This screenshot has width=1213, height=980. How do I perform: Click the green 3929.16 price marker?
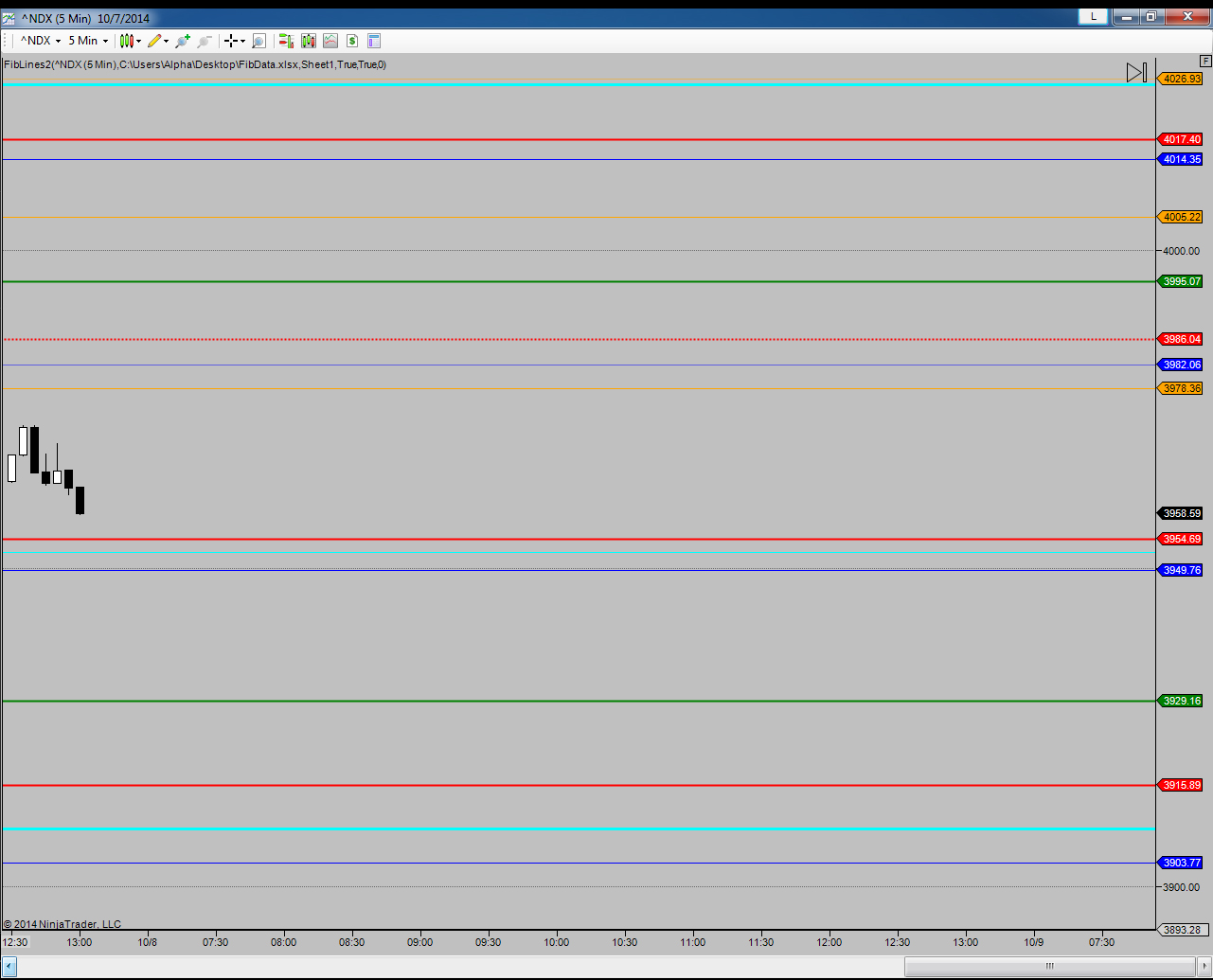click(x=1180, y=701)
